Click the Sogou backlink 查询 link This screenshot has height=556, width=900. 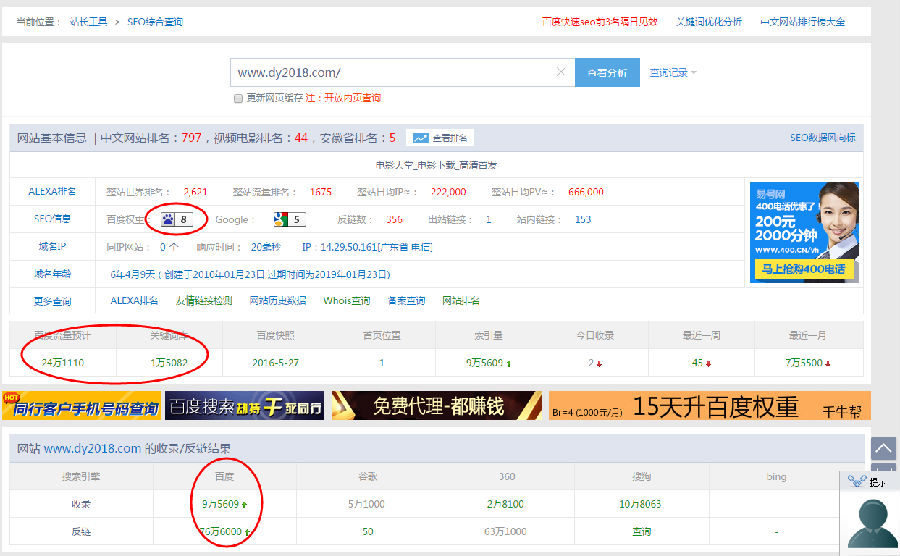[642, 531]
